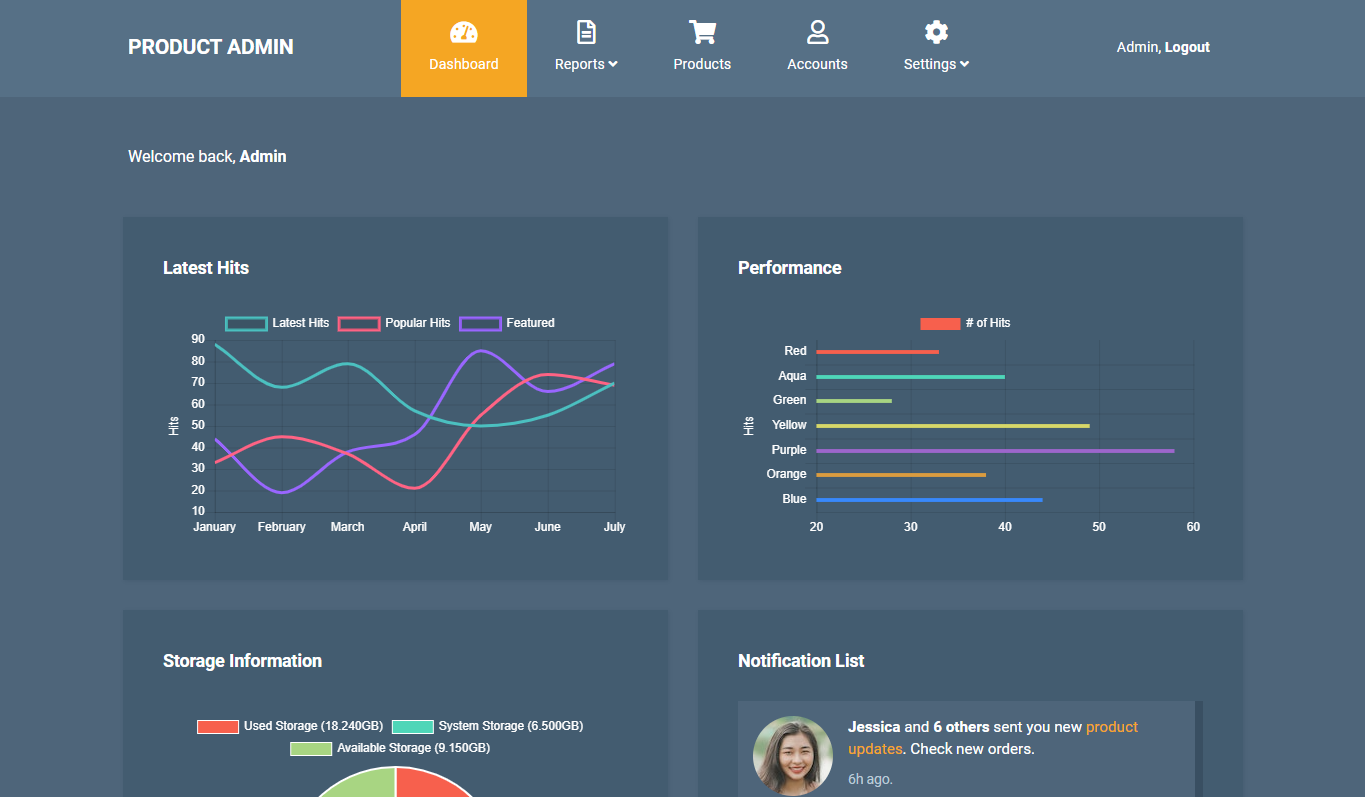Click the February axis label
Viewport: 1365px width, 797px height.
[x=281, y=527]
